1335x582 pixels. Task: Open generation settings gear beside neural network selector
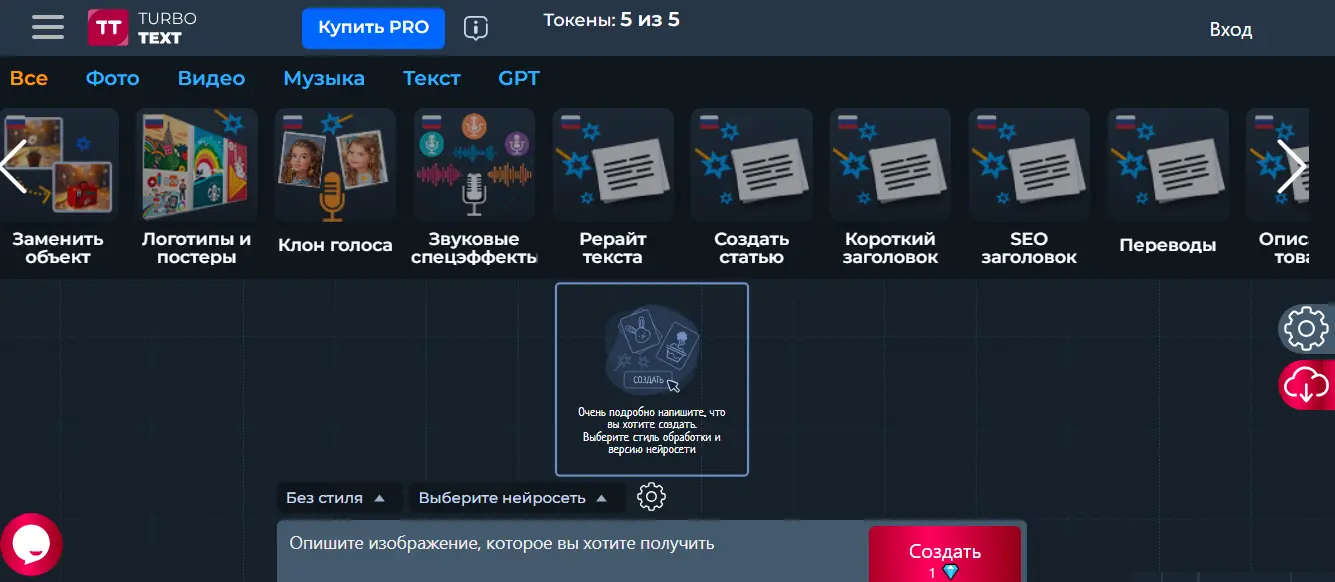[x=651, y=497]
